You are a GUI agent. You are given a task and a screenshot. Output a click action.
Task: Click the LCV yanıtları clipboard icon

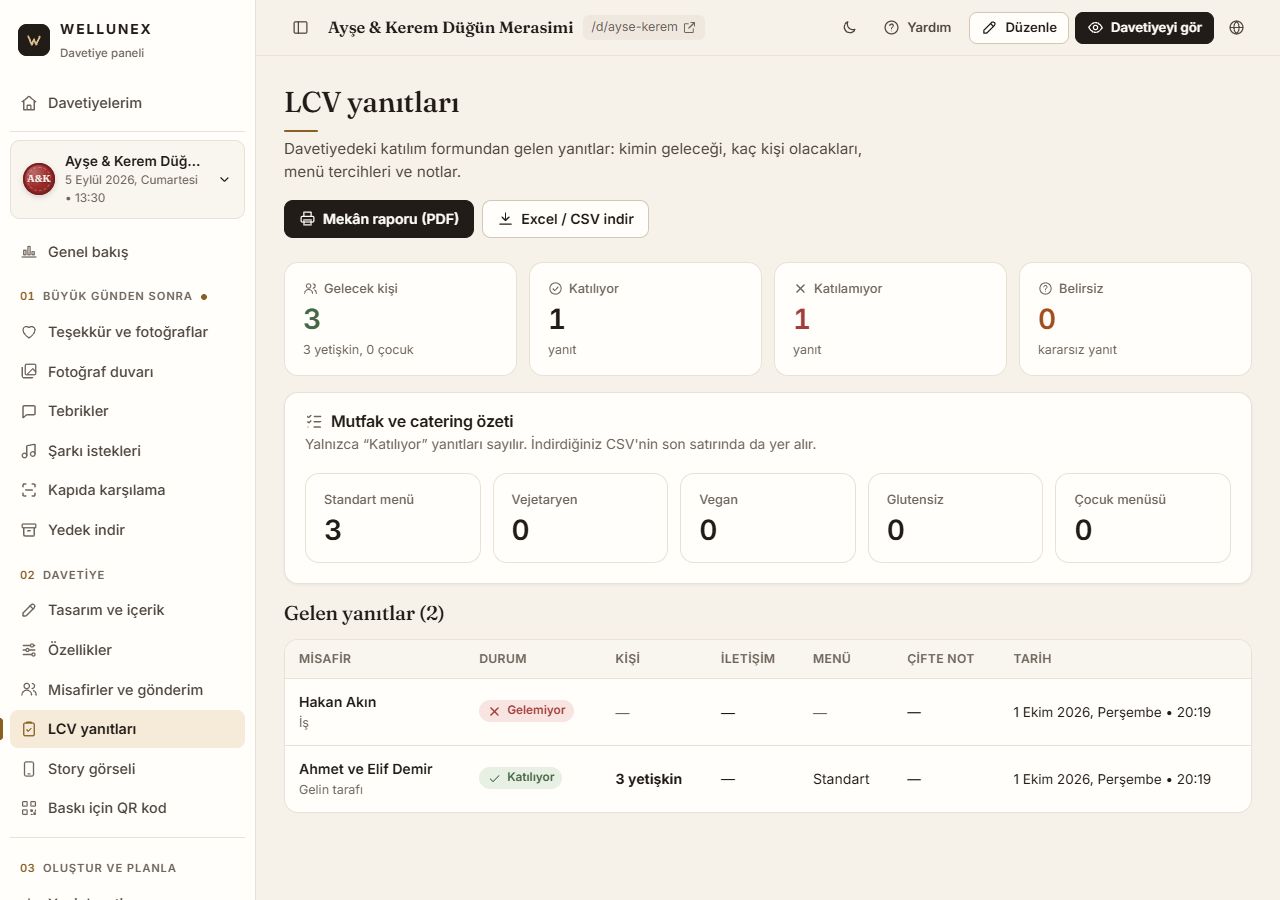coord(29,729)
